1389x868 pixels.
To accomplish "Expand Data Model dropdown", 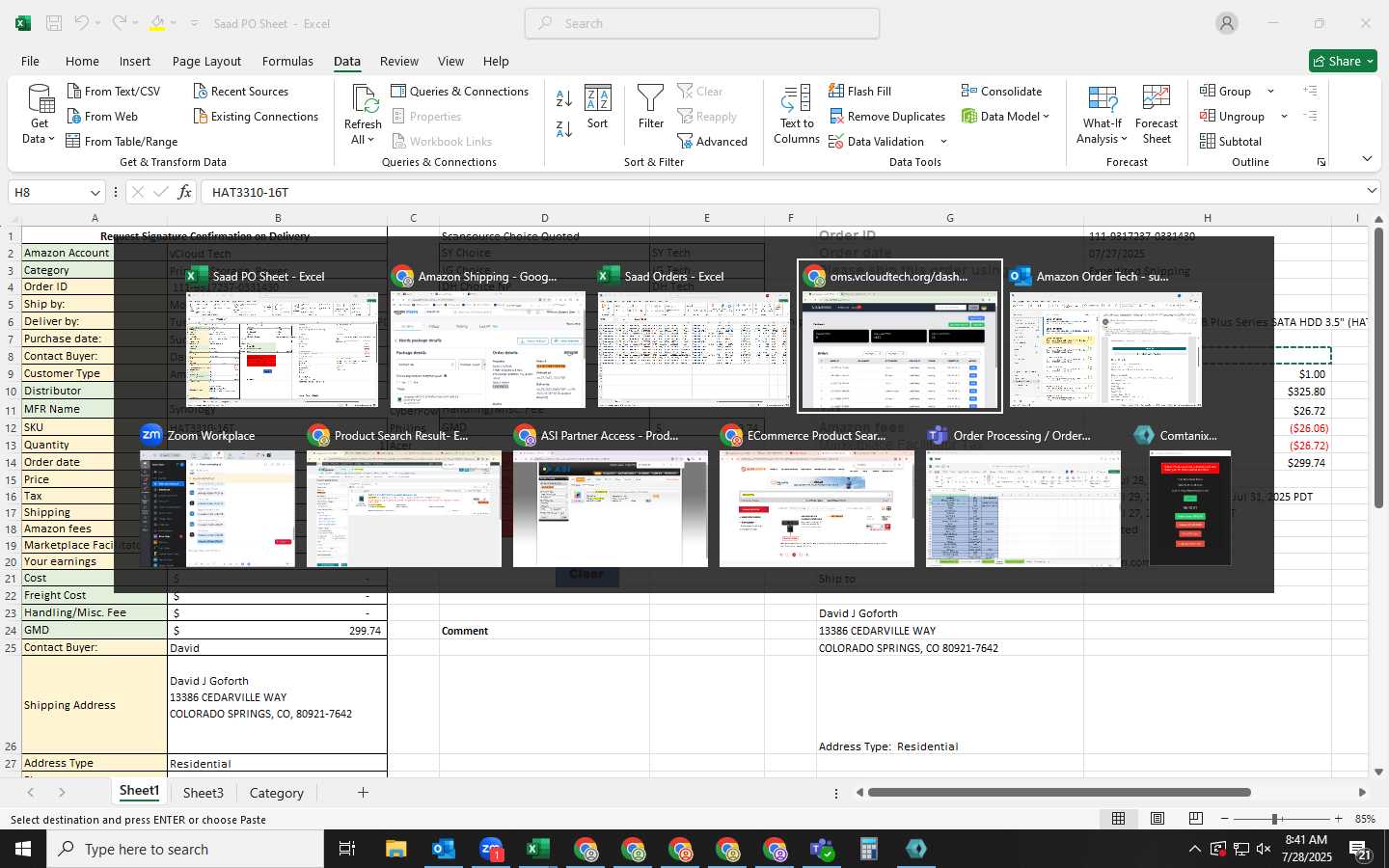I will pos(1046,117).
